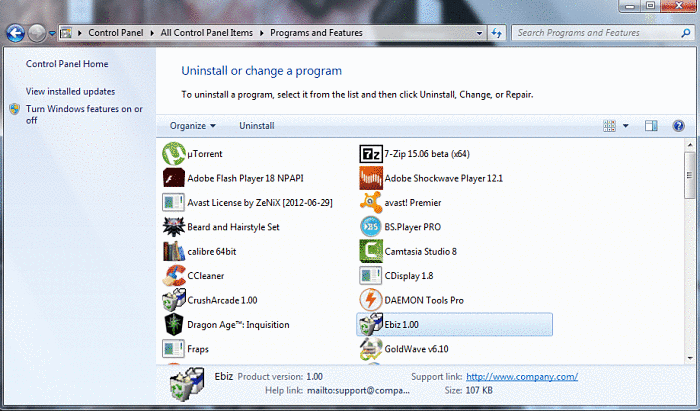Click the Beard and Hairstyle Set icon
This screenshot has width=700, height=411.
click(x=174, y=227)
